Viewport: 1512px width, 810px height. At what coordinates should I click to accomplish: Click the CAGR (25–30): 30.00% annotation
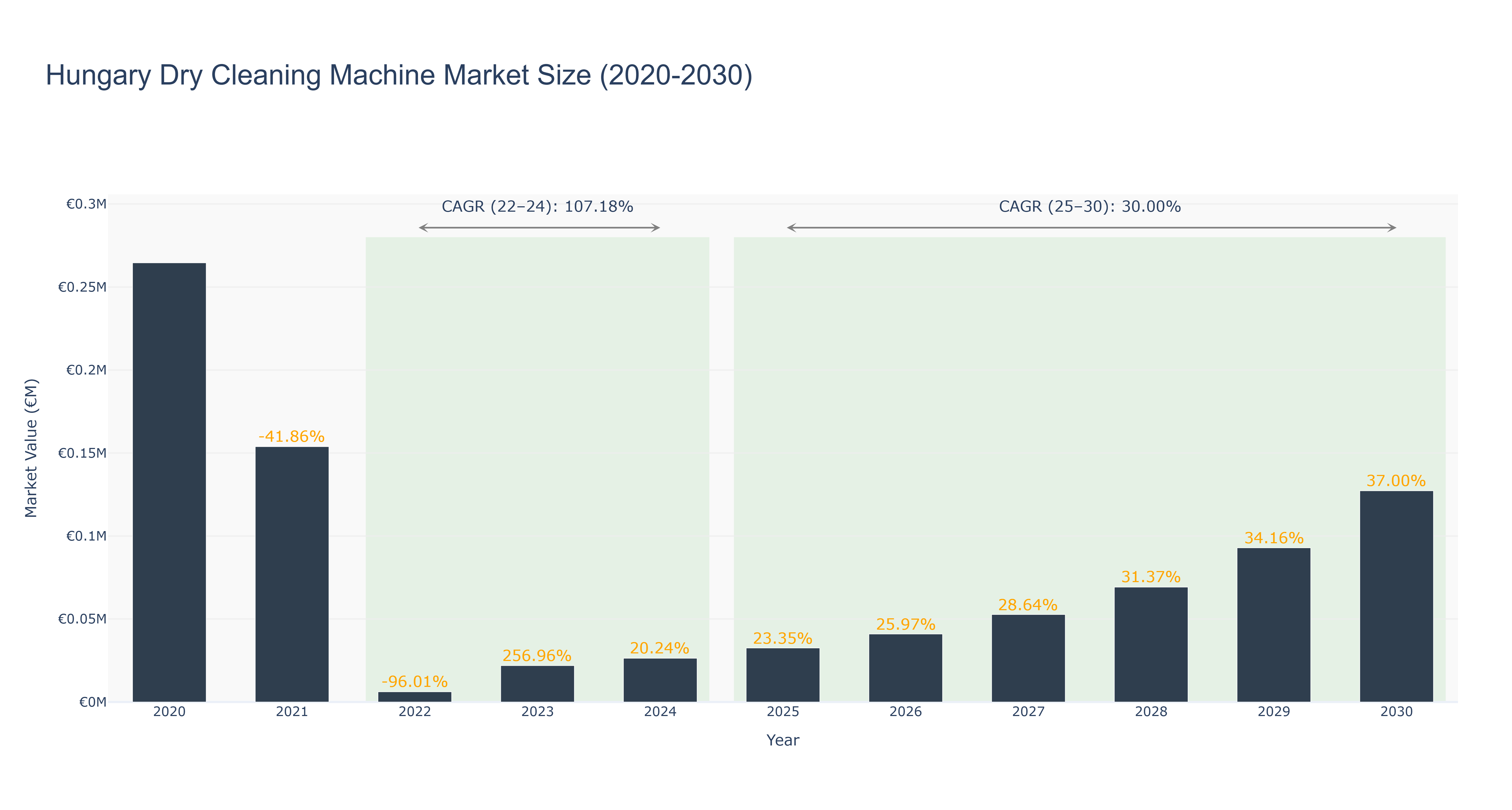coord(1089,207)
